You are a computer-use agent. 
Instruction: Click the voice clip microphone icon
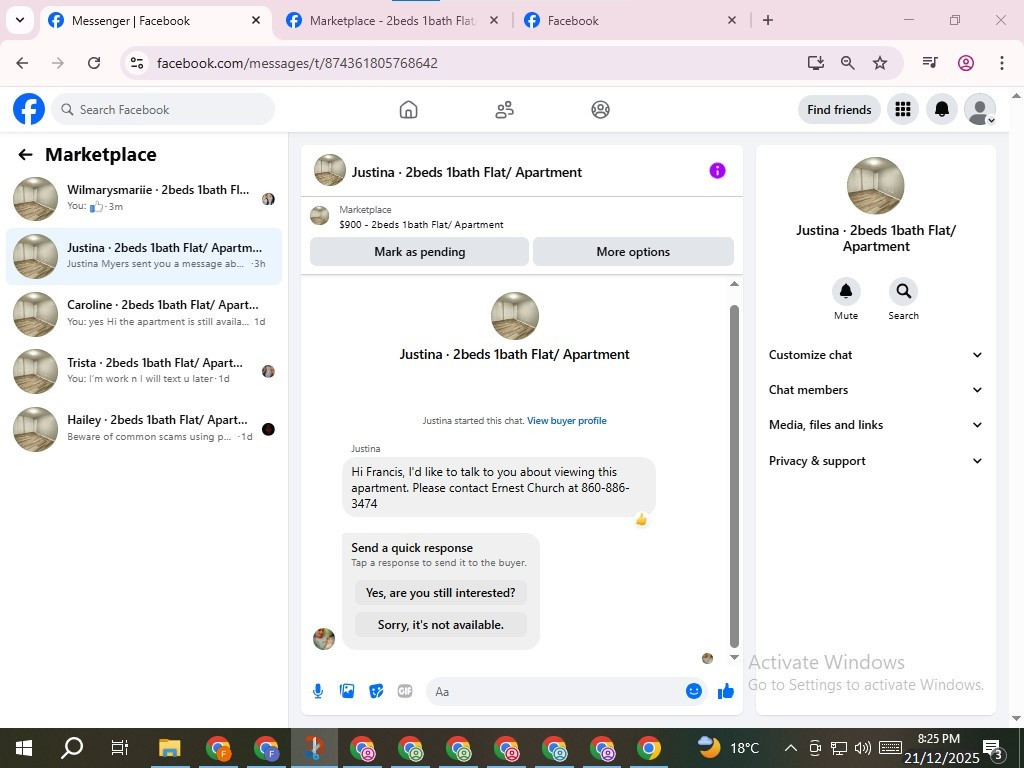coord(318,691)
